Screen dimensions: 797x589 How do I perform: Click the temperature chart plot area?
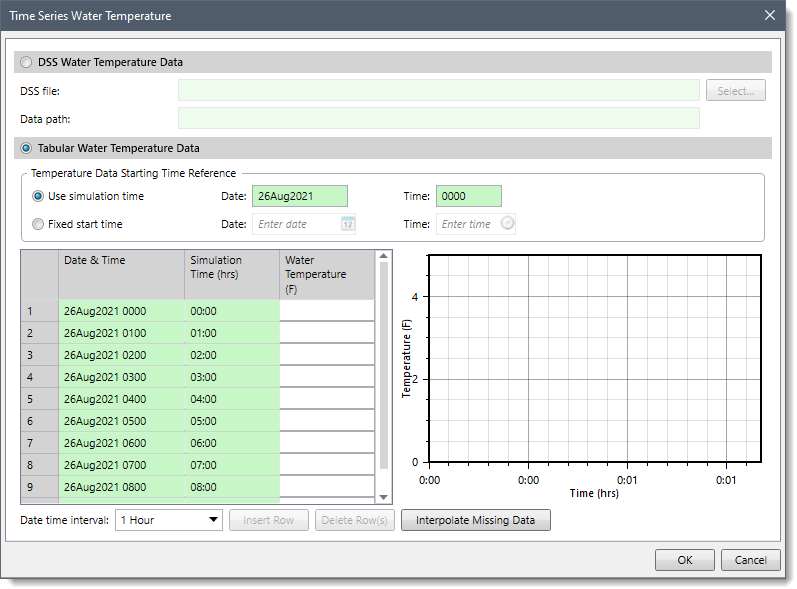click(595, 358)
